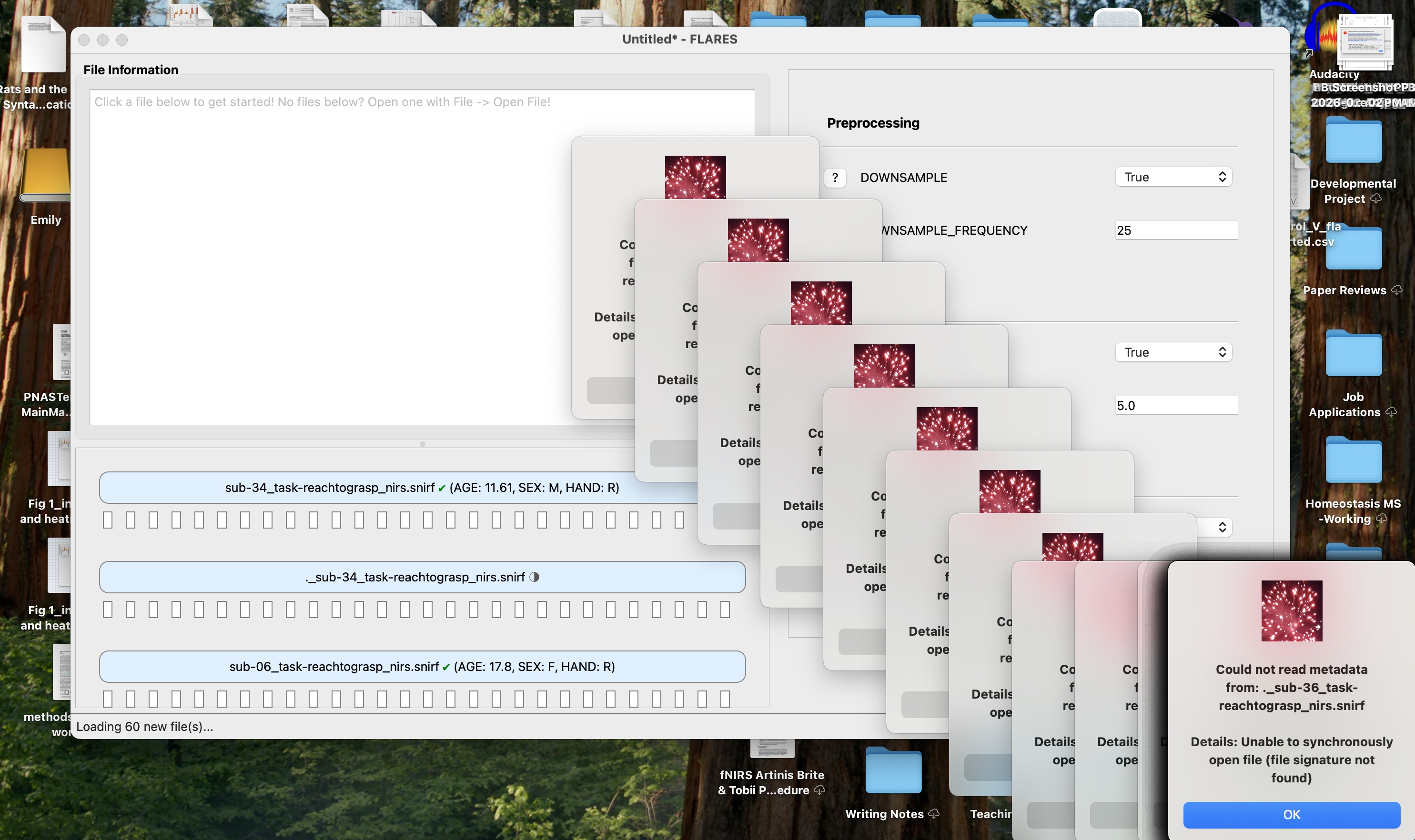Open the Writing Notes folder
The width and height of the screenshot is (1415, 840).
pyautogui.click(x=893, y=771)
